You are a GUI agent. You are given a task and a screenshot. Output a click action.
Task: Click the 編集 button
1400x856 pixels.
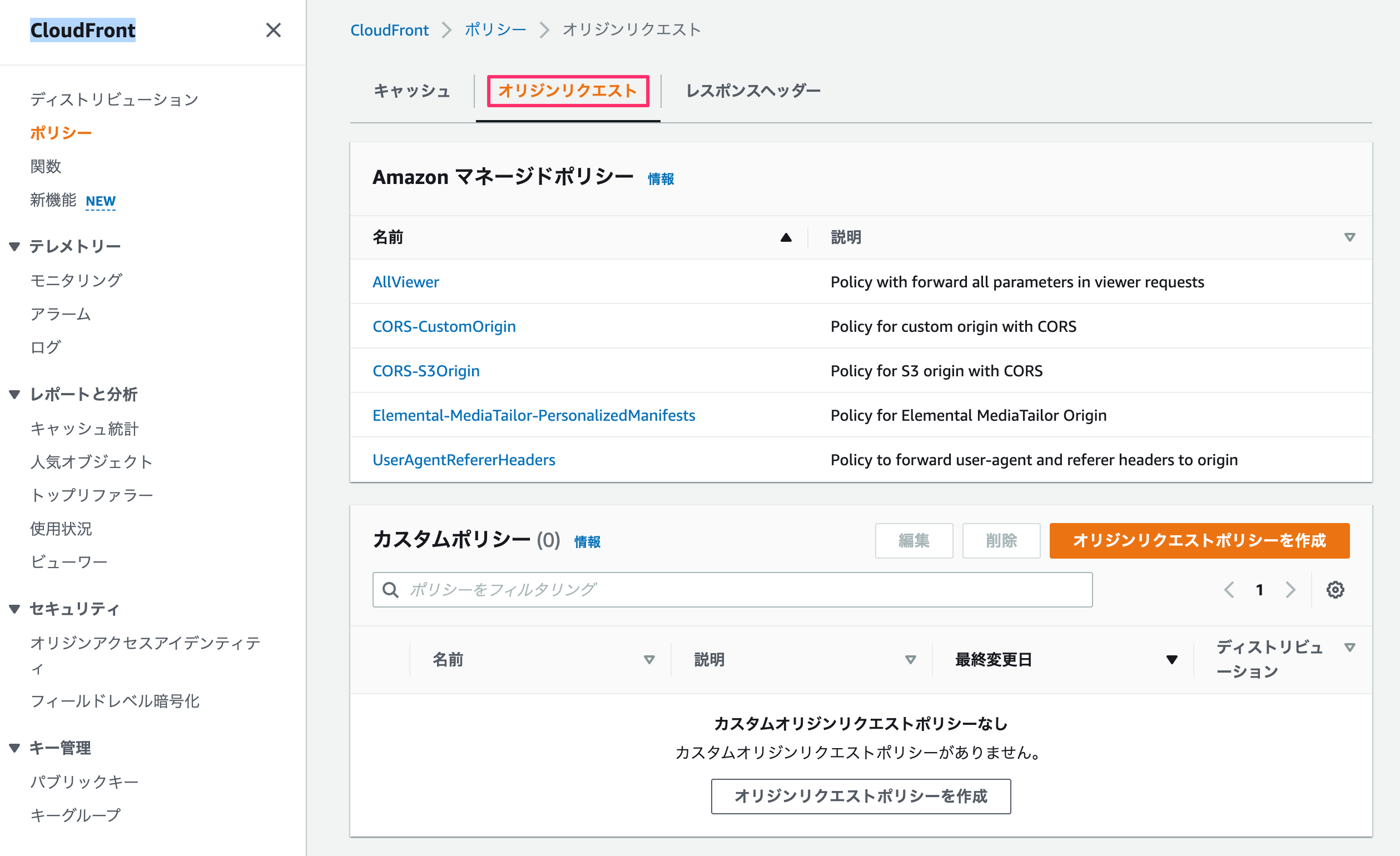click(x=914, y=540)
